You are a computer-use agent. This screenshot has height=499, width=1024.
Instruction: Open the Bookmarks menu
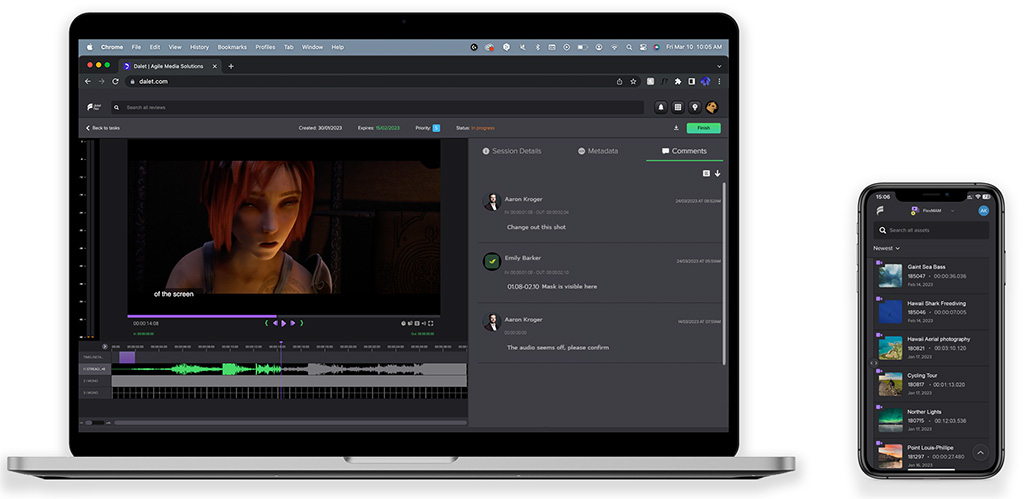(x=232, y=47)
